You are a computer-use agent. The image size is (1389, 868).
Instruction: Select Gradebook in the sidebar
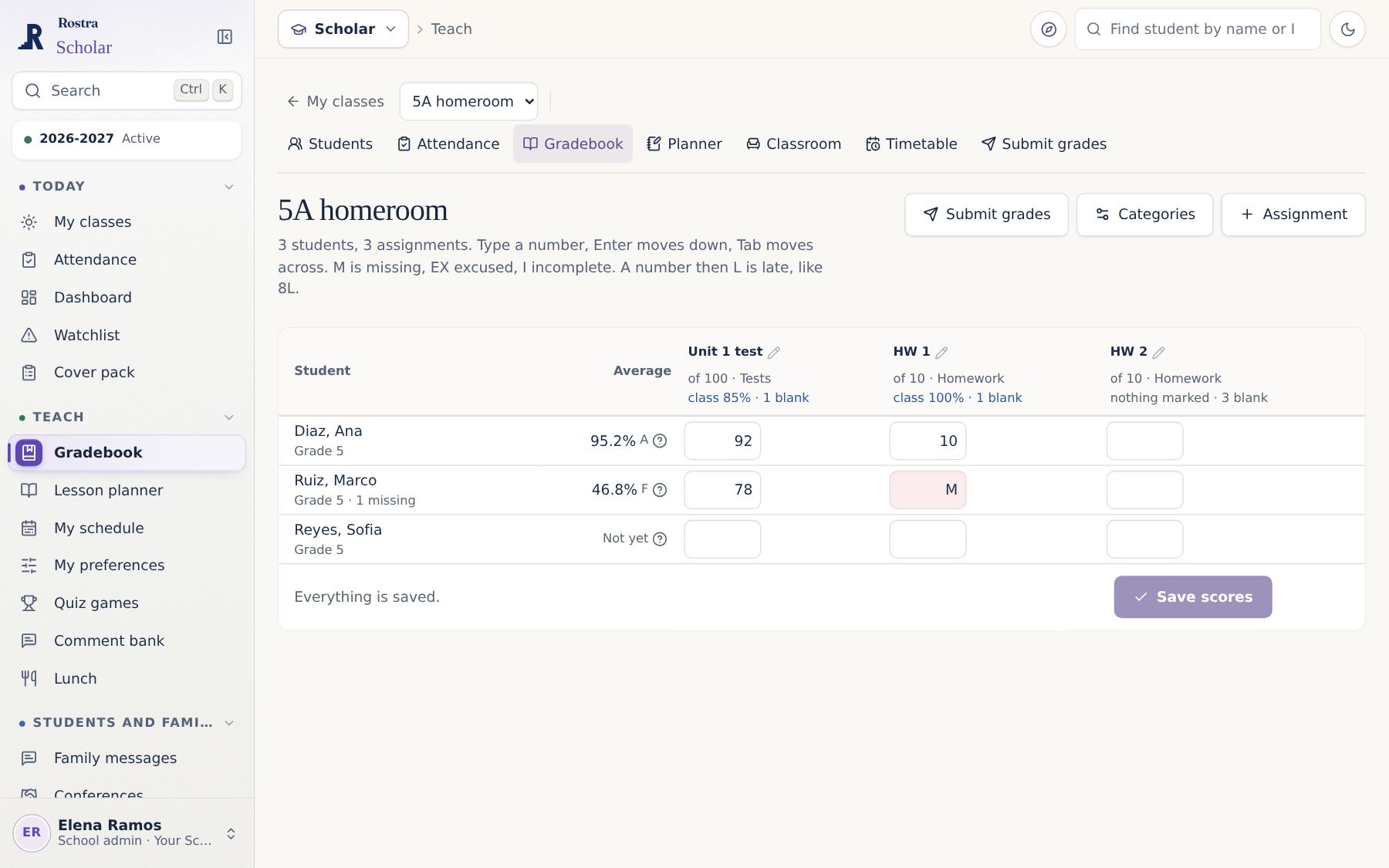(x=127, y=453)
